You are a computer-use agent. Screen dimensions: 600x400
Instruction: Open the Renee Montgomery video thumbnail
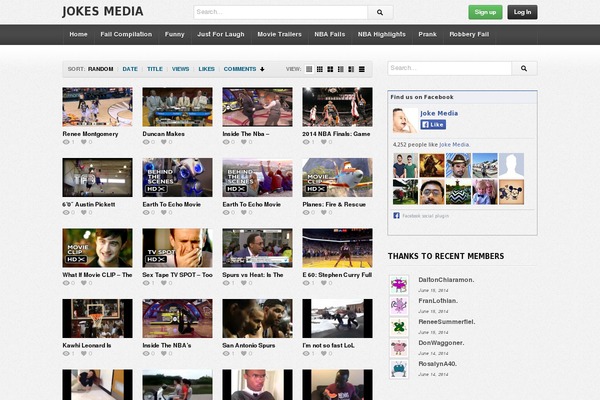[x=98, y=107]
